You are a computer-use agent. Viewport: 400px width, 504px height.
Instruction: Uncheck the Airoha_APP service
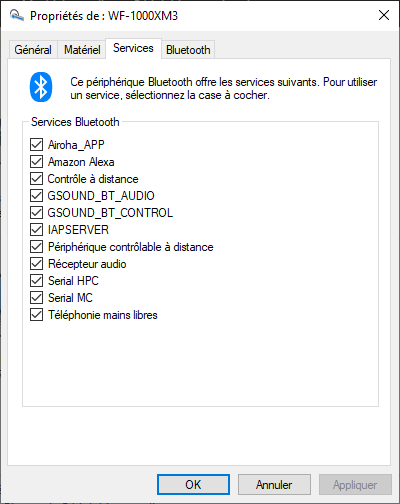[x=36, y=145]
